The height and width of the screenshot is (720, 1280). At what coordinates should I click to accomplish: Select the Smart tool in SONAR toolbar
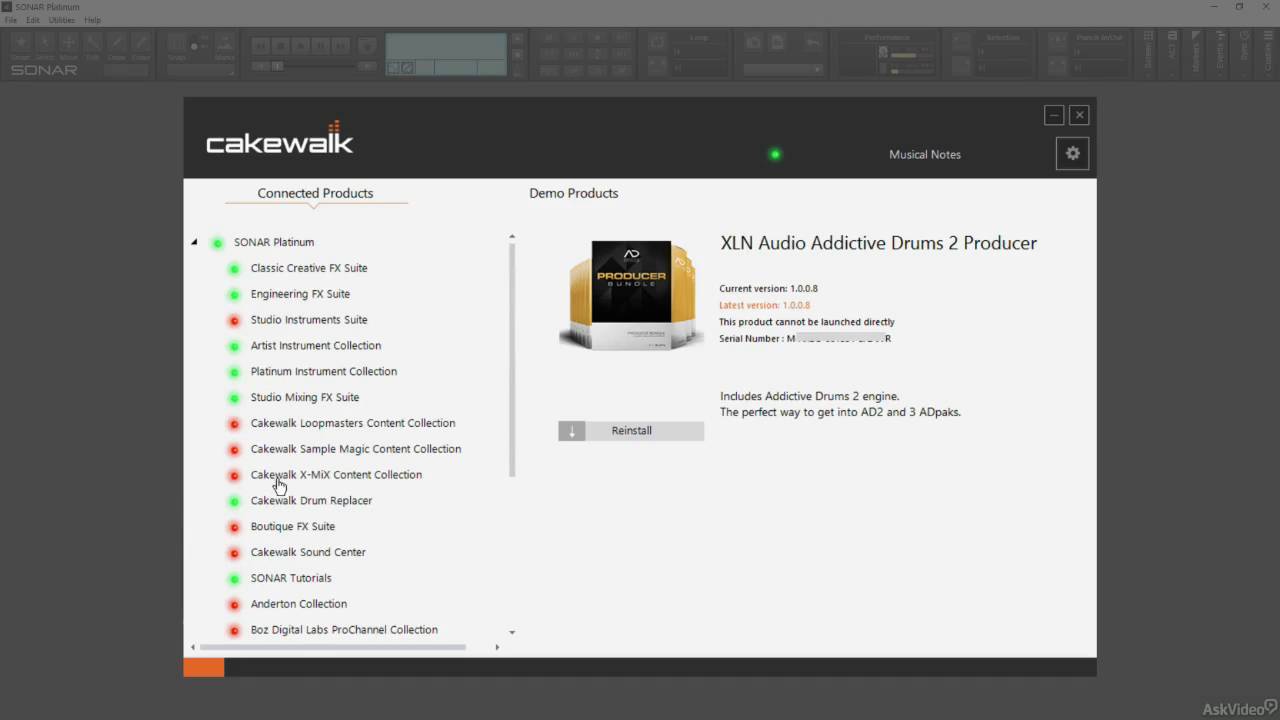click(x=21, y=43)
